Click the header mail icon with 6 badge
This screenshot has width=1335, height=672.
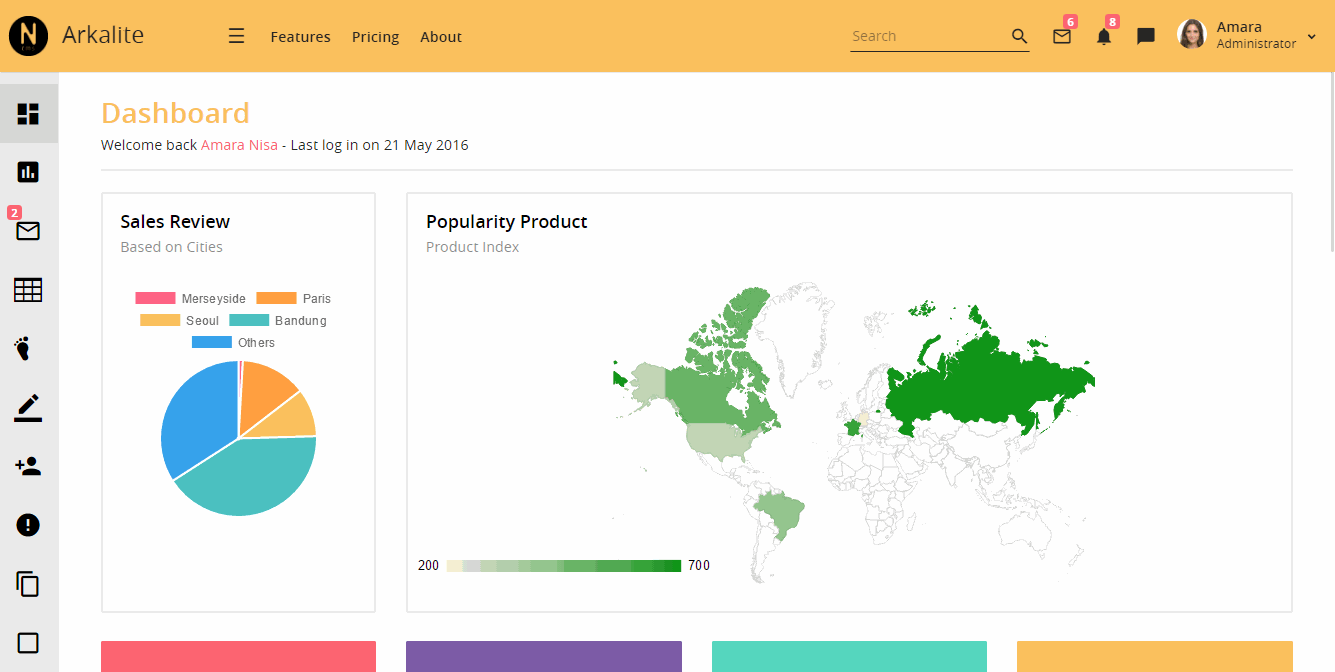coord(1062,37)
